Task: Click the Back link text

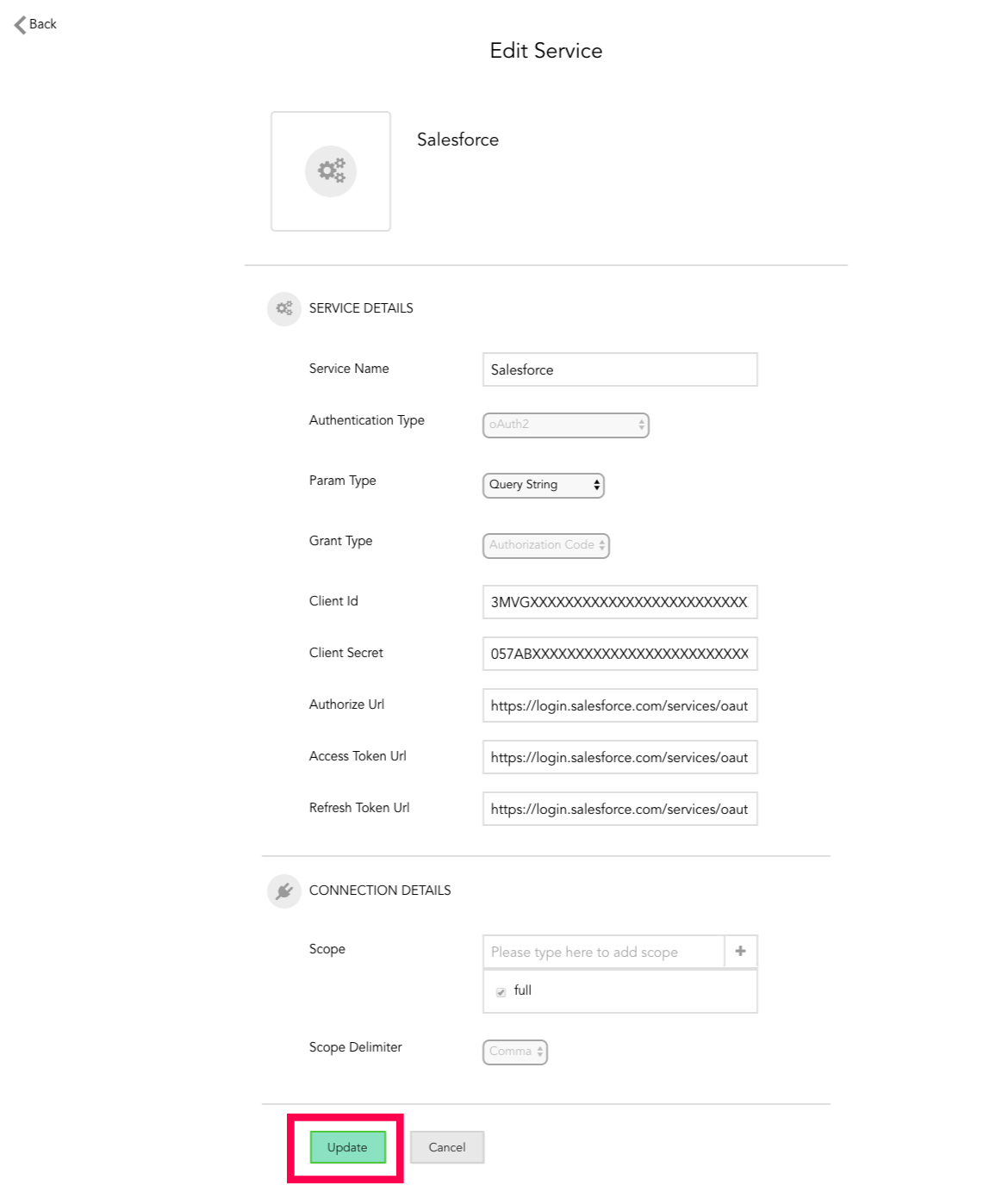Action: coord(43,24)
